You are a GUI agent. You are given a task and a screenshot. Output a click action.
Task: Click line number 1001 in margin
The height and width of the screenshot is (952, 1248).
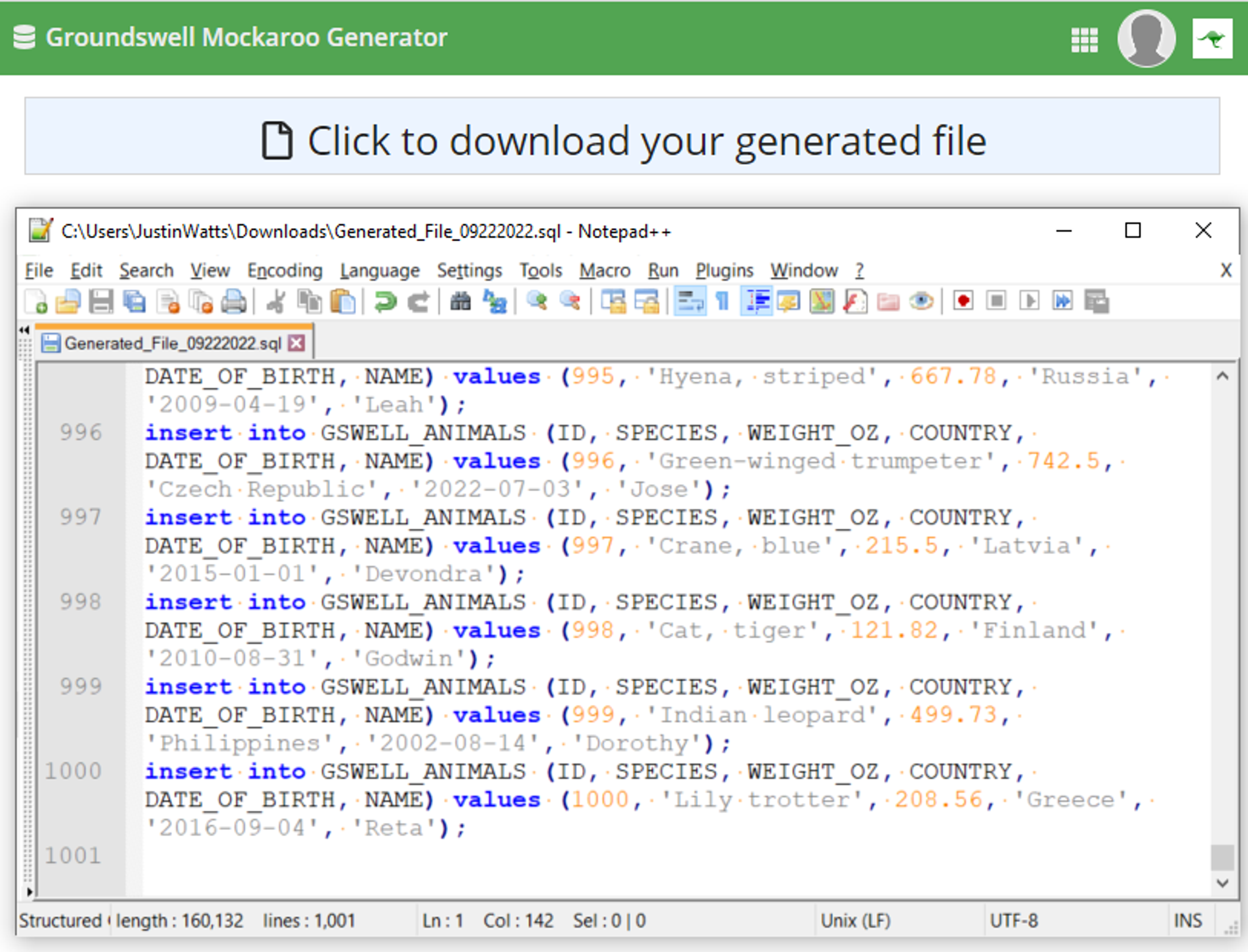(73, 856)
